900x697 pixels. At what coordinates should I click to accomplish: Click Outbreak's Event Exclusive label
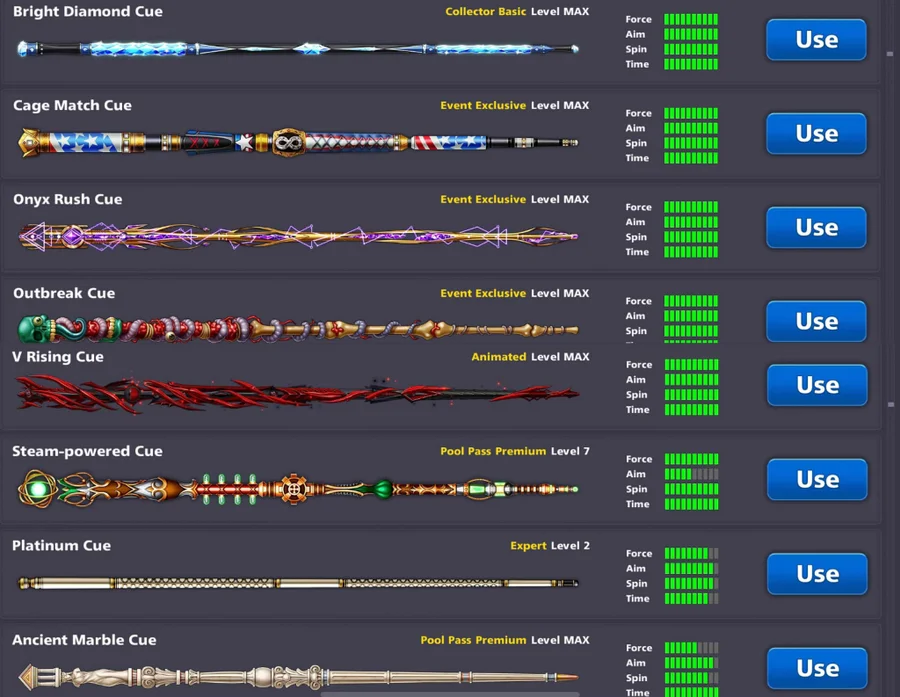point(483,293)
